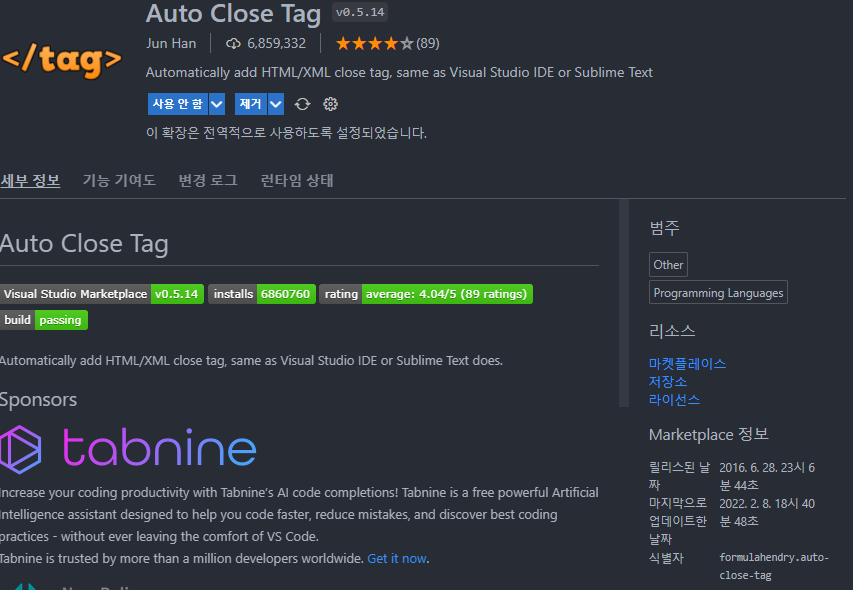Image resolution: width=853 pixels, height=590 pixels.
Task: Click the rating average 4.04/5 badge
Action: coord(426,294)
